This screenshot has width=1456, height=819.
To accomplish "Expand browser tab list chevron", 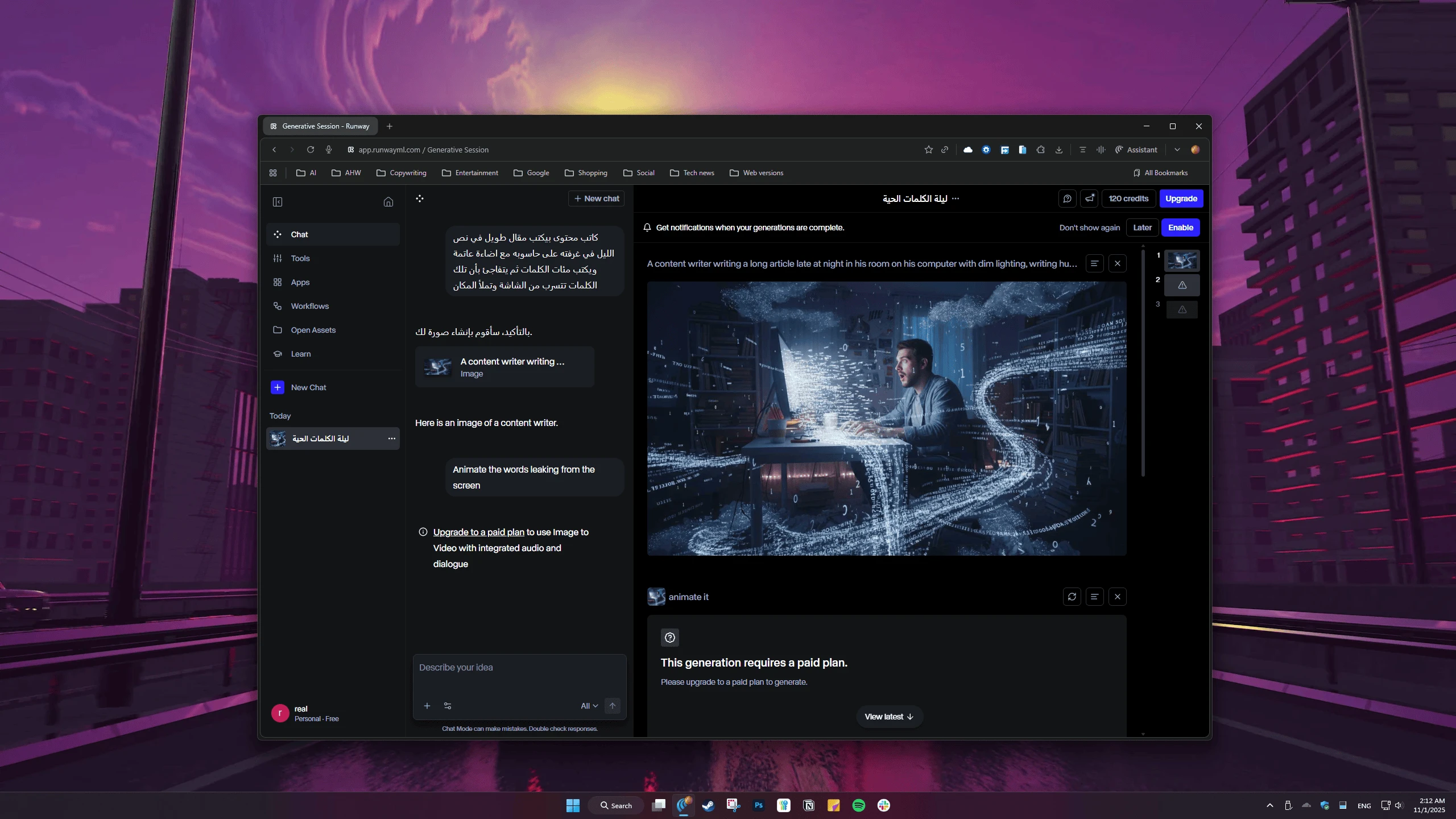I will tap(1177, 150).
